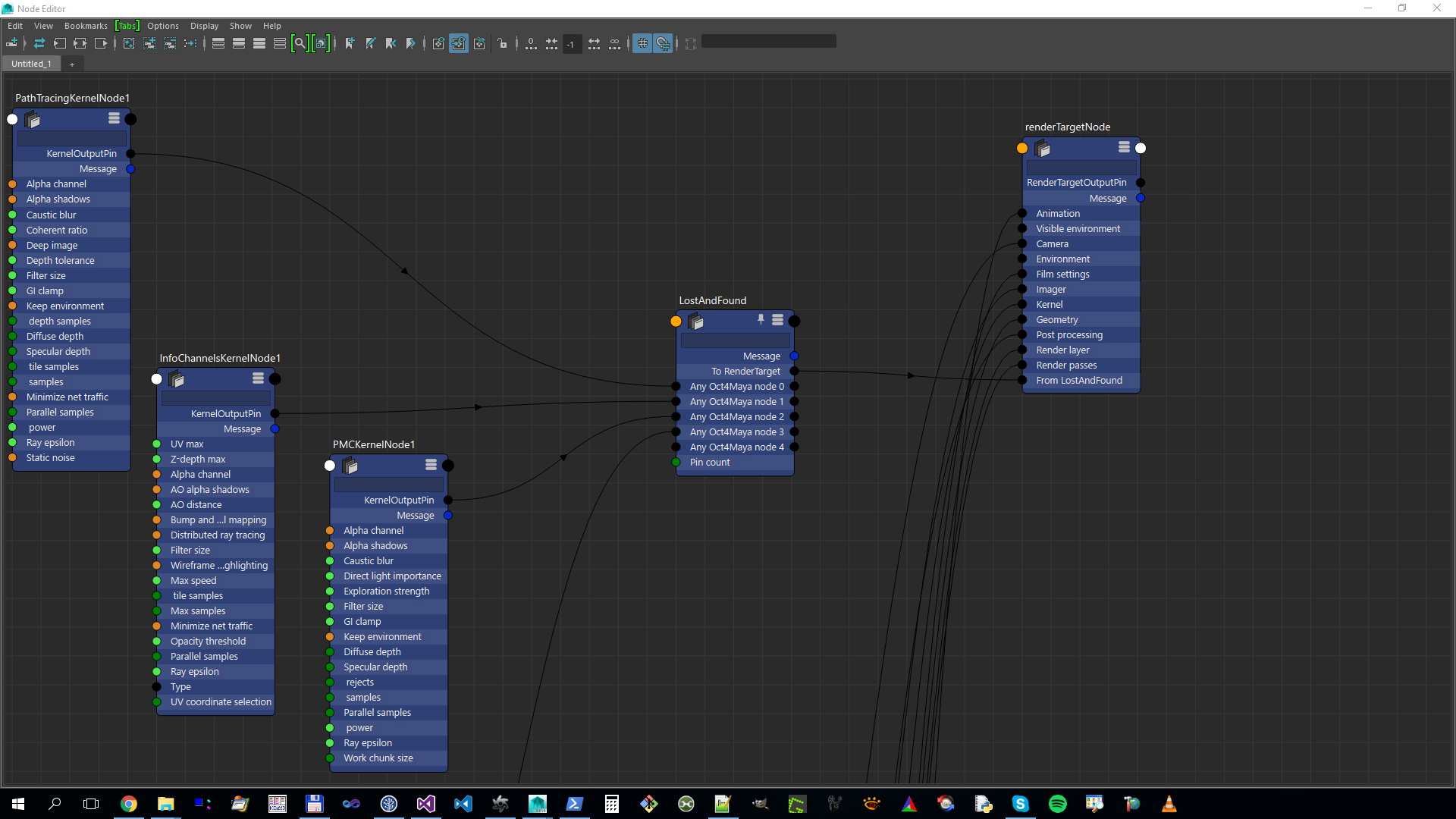Open the Bookmarks menu

[x=86, y=26]
